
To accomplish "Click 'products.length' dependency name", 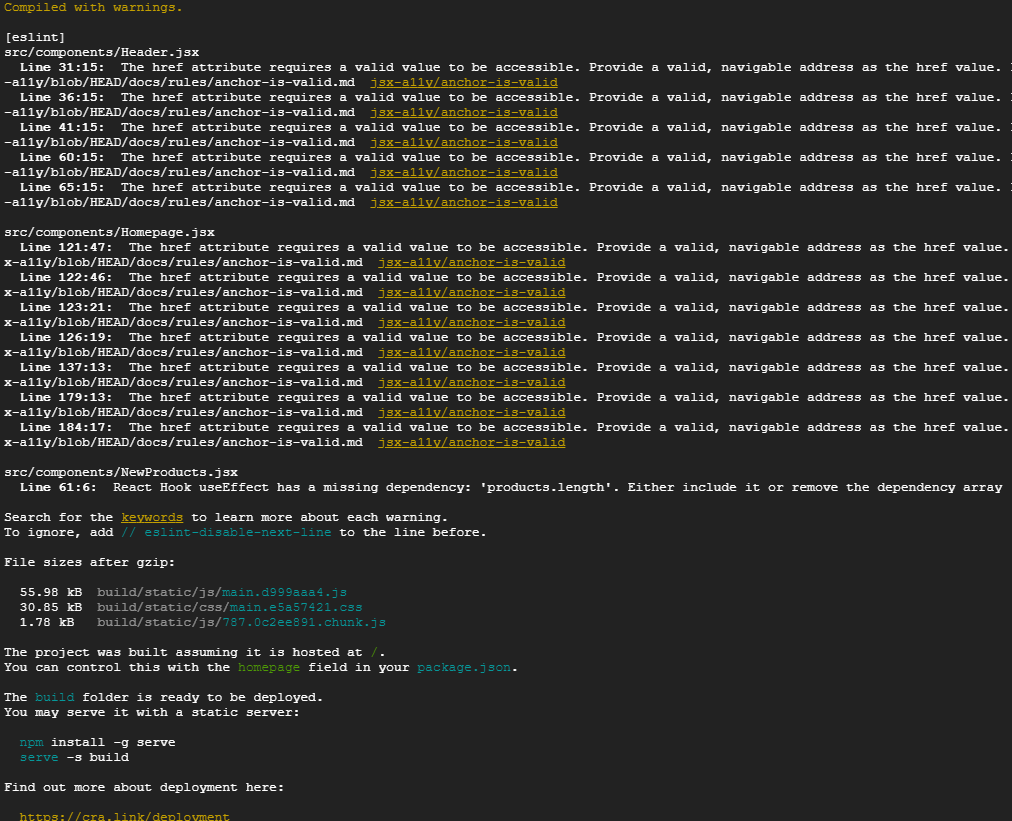I will (x=545, y=487).
